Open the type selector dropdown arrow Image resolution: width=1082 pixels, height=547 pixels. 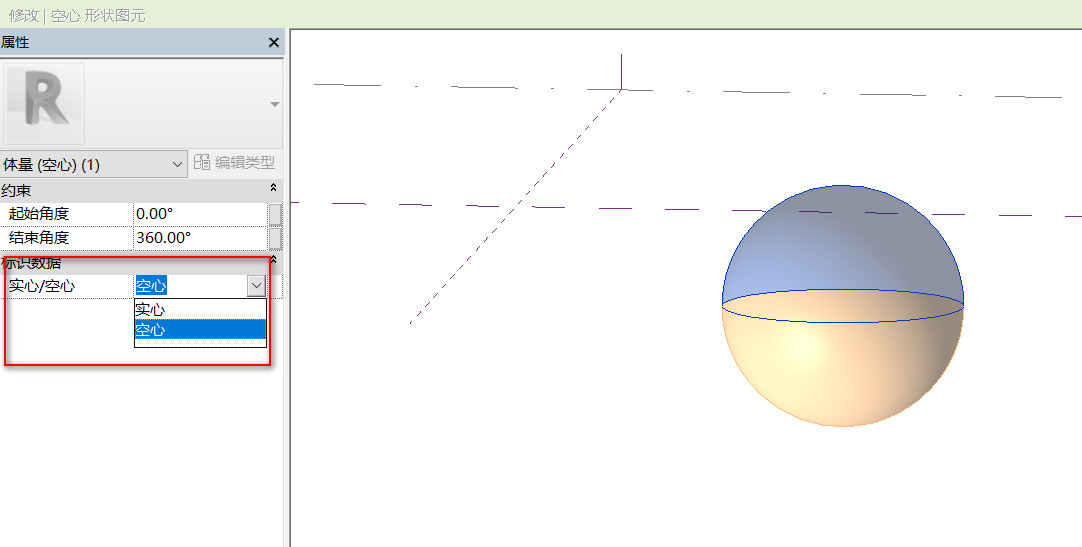click(275, 104)
